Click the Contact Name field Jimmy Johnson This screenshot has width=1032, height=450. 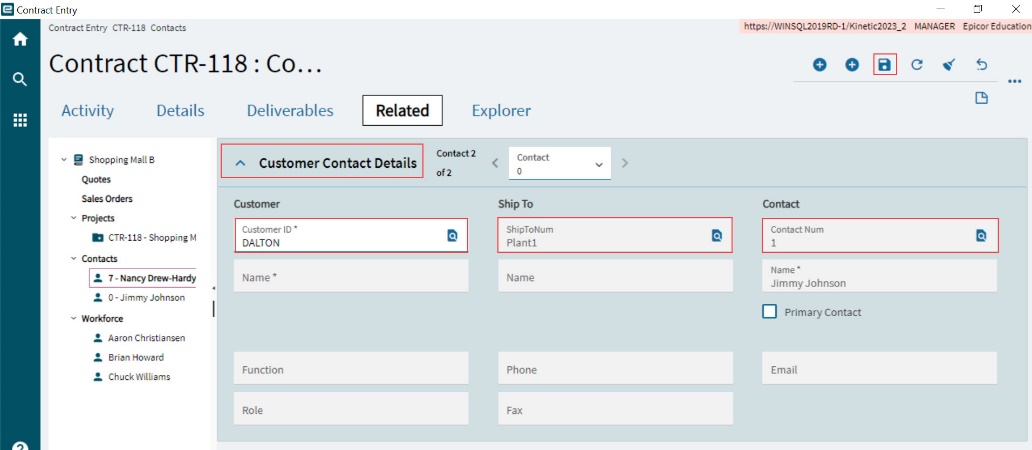(x=880, y=276)
